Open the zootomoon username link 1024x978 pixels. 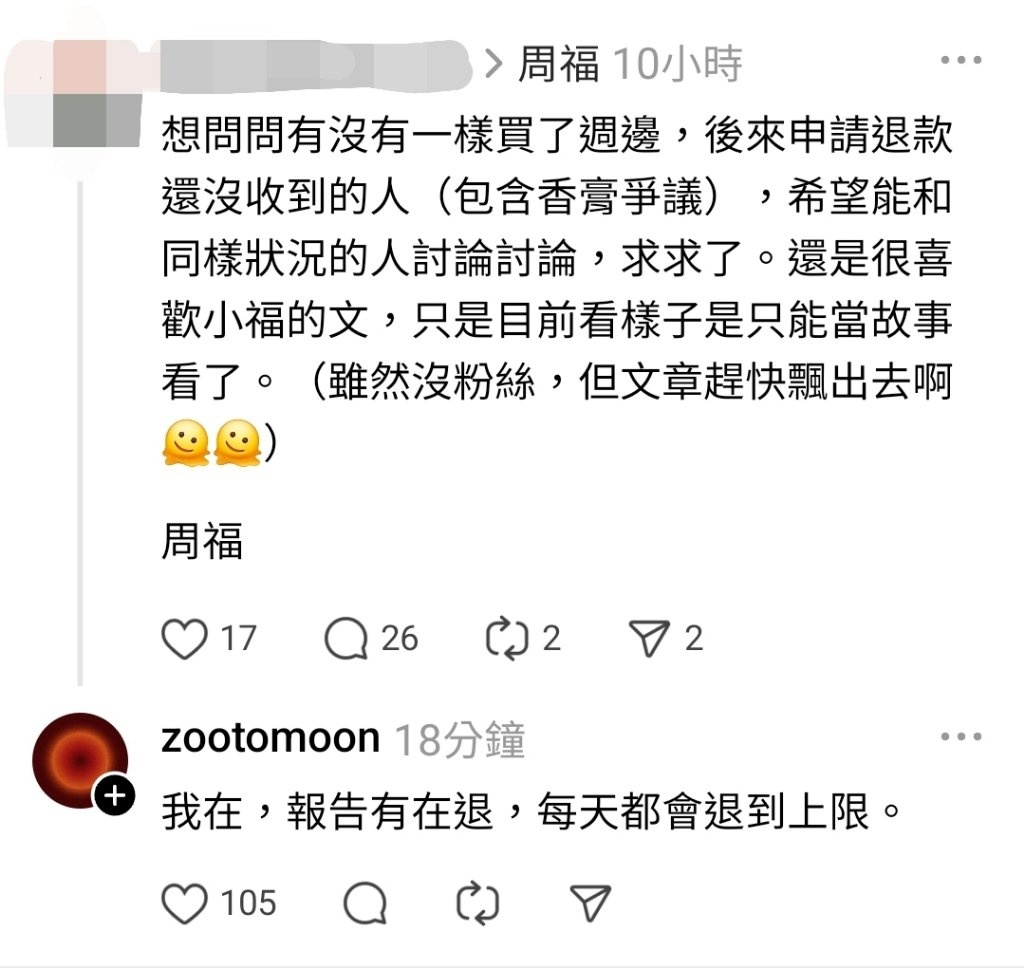[270, 738]
